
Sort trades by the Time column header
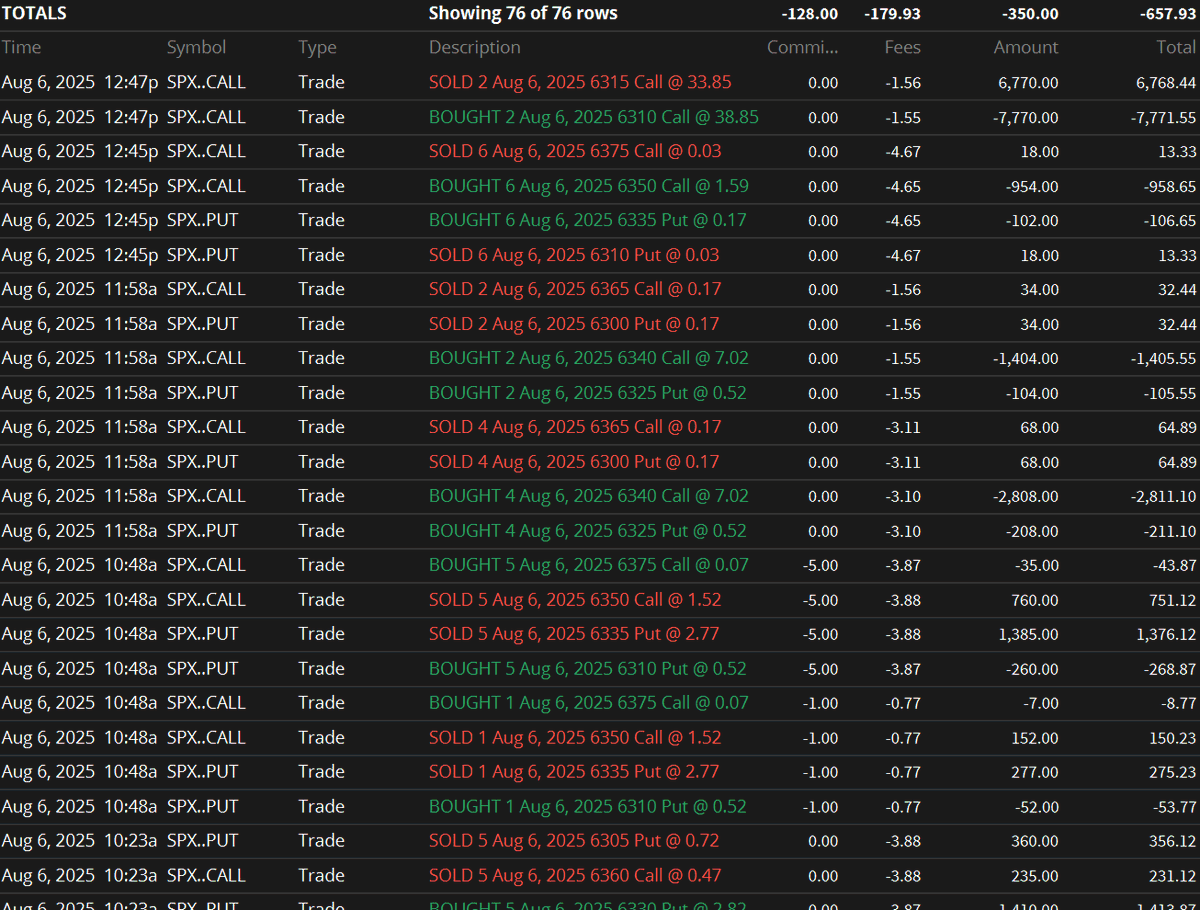pos(21,47)
